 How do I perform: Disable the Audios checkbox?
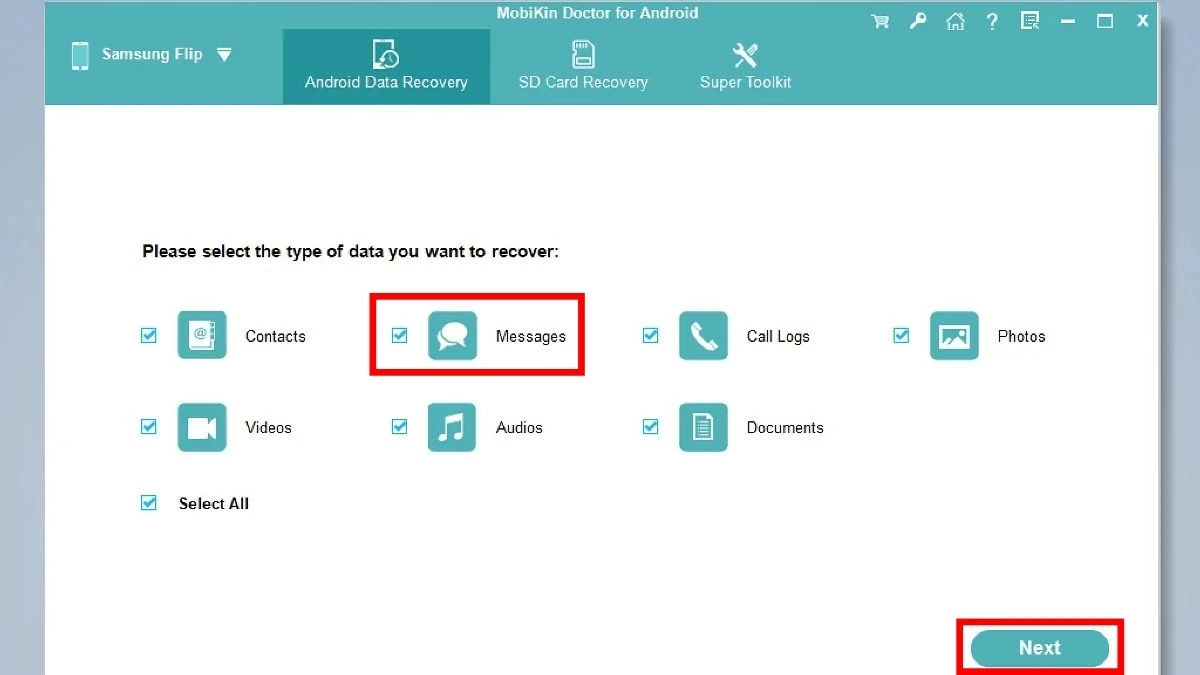click(x=400, y=427)
